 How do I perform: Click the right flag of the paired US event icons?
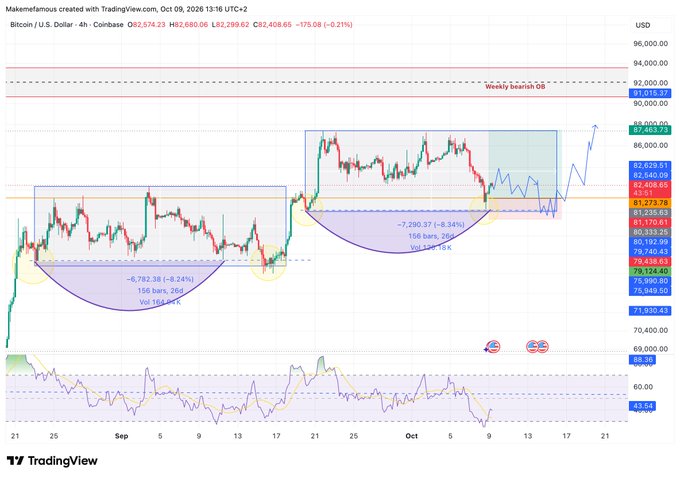point(543,347)
